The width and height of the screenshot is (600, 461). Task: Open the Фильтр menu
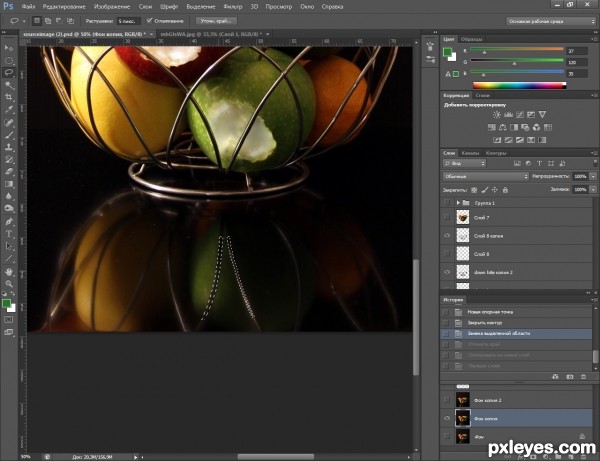click(x=233, y=7)
